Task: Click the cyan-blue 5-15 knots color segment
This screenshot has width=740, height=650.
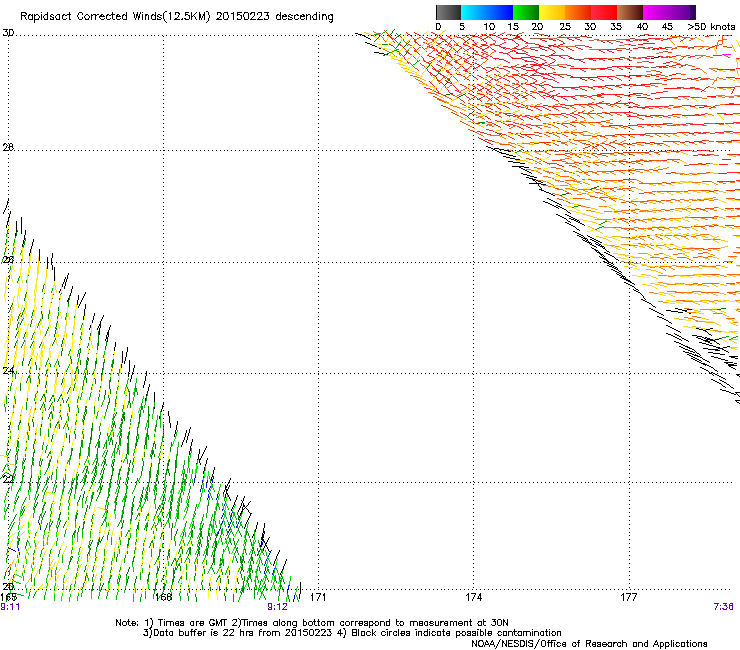Action: point(487,12)
